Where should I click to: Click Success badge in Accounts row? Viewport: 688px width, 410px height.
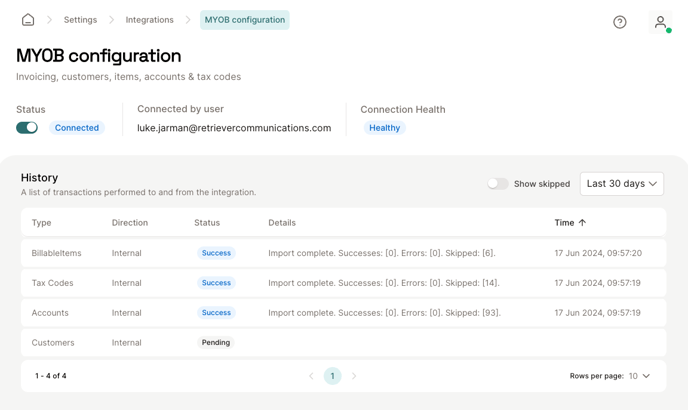click(216, 313)
